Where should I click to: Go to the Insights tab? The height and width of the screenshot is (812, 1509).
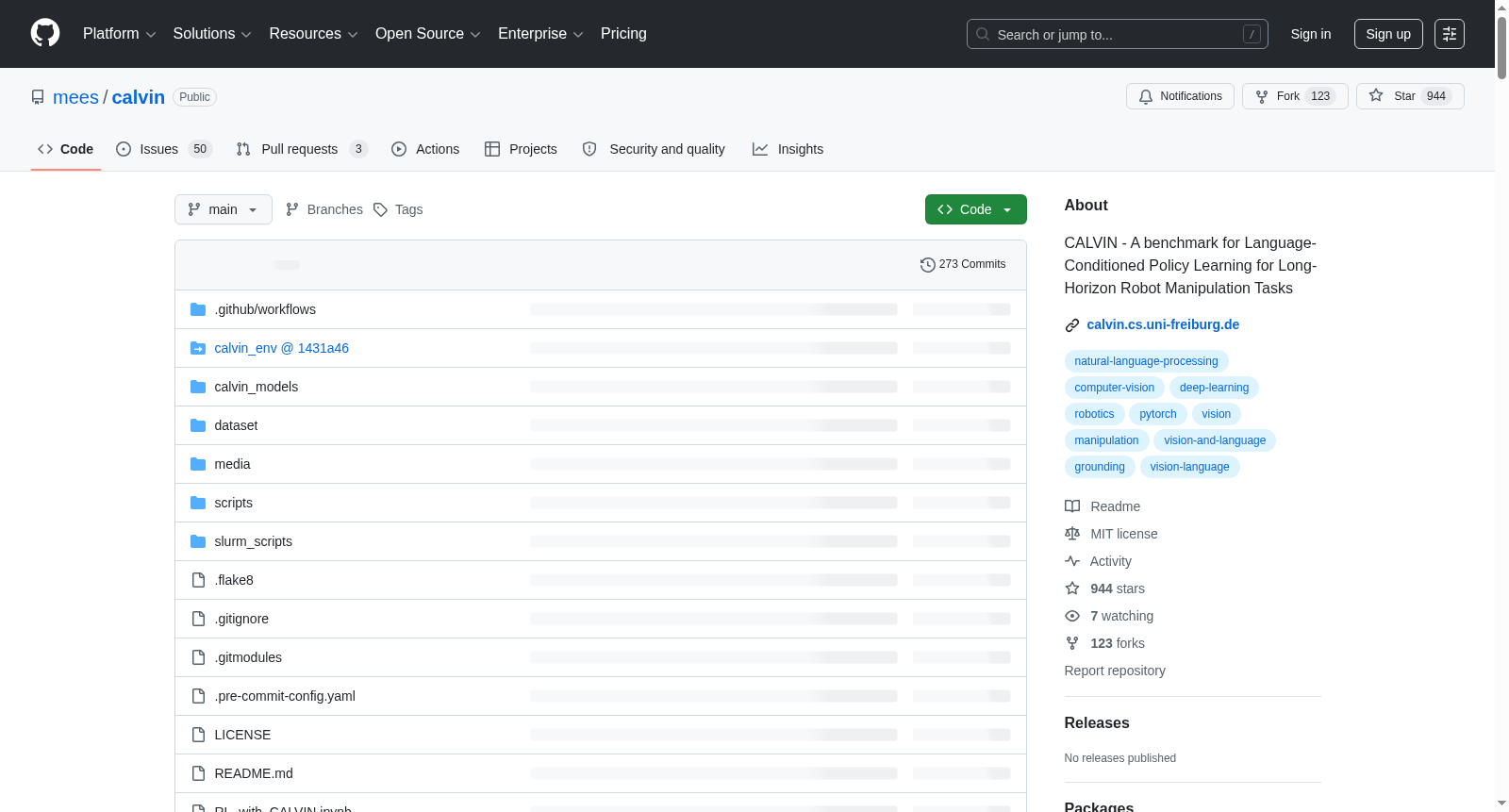[788, 149]
